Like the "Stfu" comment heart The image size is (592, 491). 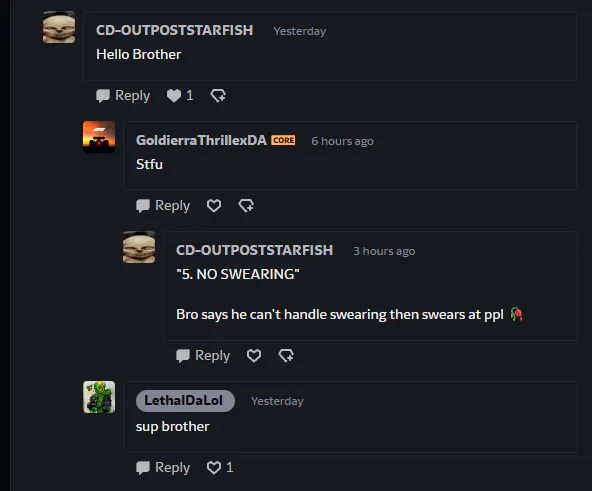pos(214,205)
